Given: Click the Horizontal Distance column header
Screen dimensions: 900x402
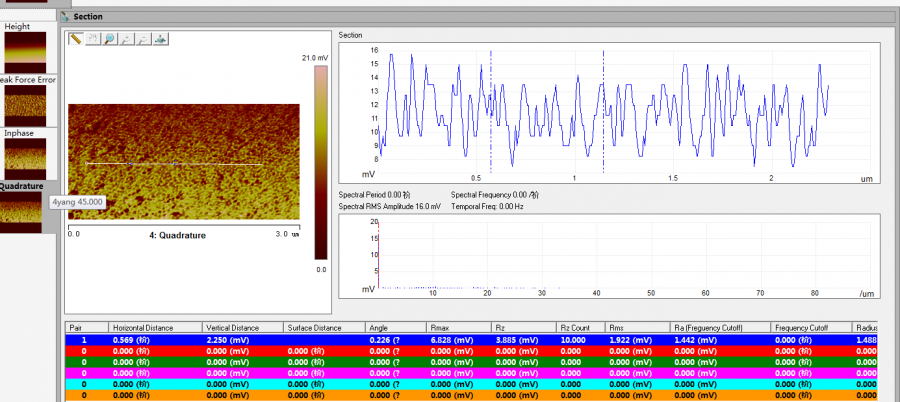Looking at the screenshot, I should 143,327.
